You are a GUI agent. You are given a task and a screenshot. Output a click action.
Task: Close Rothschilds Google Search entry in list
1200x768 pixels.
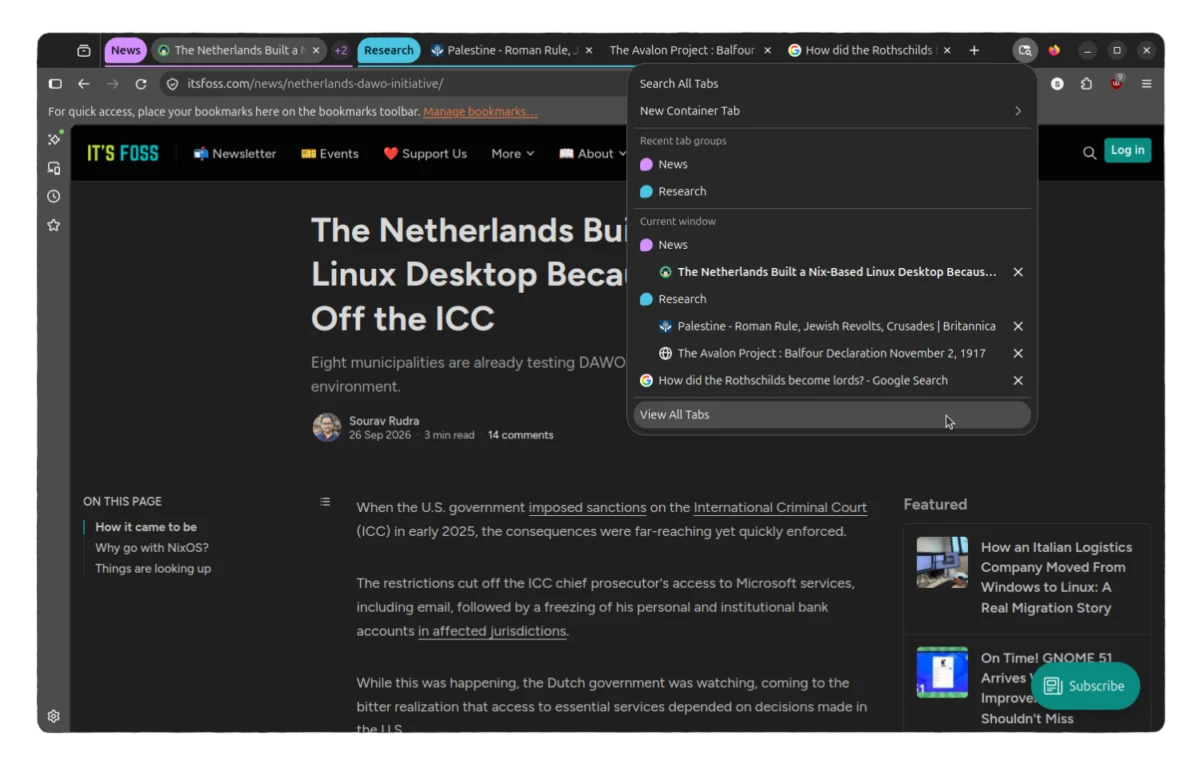tap(1018, 380)
